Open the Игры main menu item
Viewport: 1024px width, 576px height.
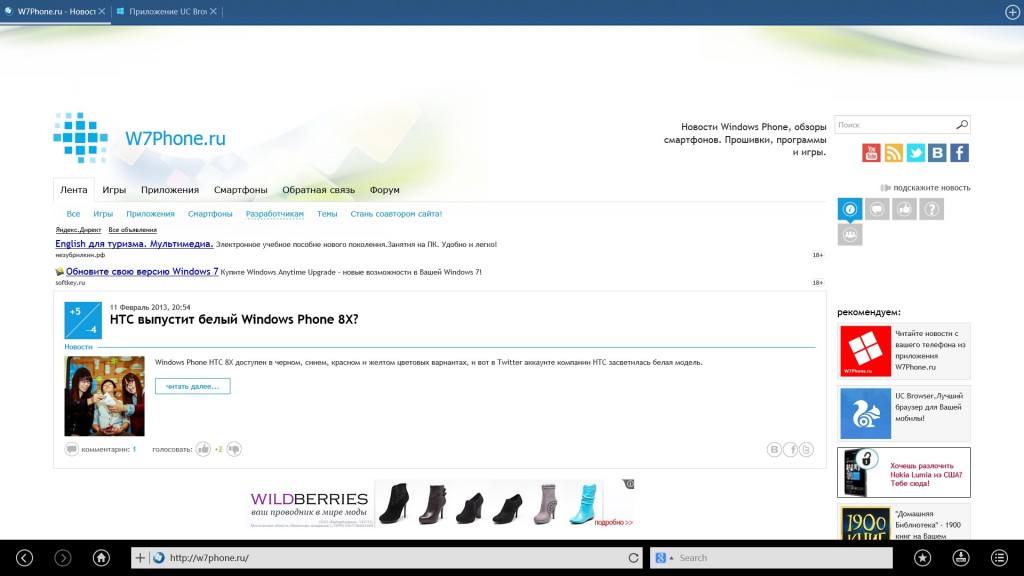point(114,190)
